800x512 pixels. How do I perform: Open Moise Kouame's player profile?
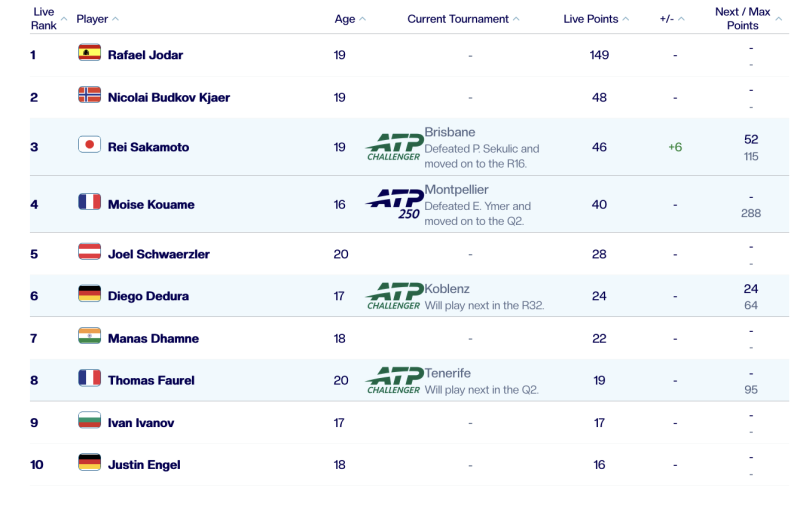point(151,205)
